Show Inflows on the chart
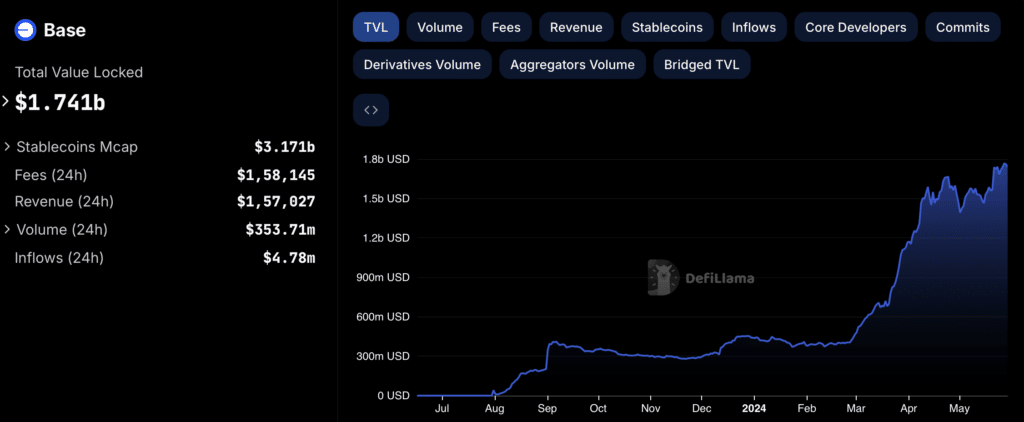This screenshot has height=422, width=1024. coord(754,27)
